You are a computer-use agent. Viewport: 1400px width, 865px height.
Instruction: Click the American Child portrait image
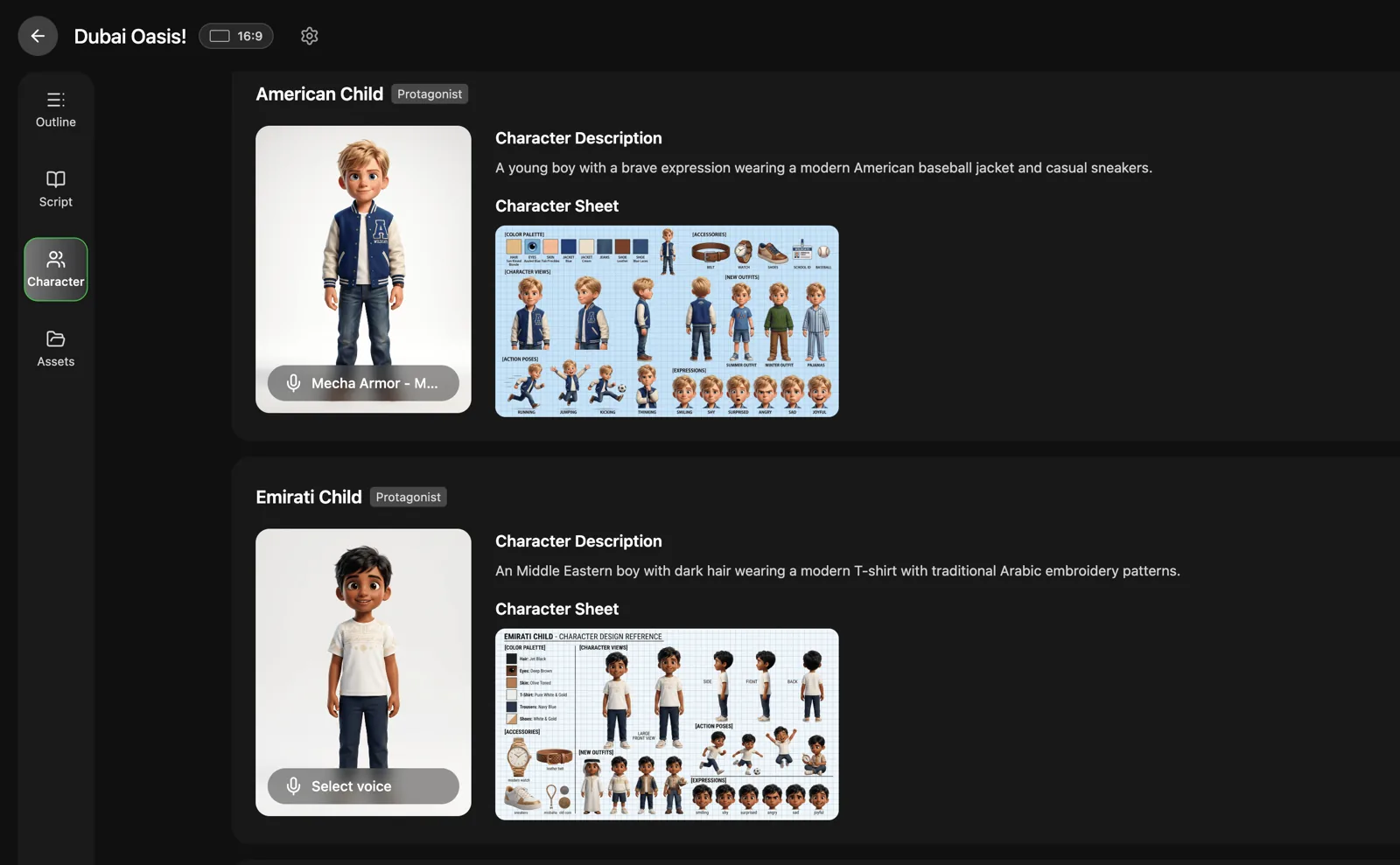(363, 245)
